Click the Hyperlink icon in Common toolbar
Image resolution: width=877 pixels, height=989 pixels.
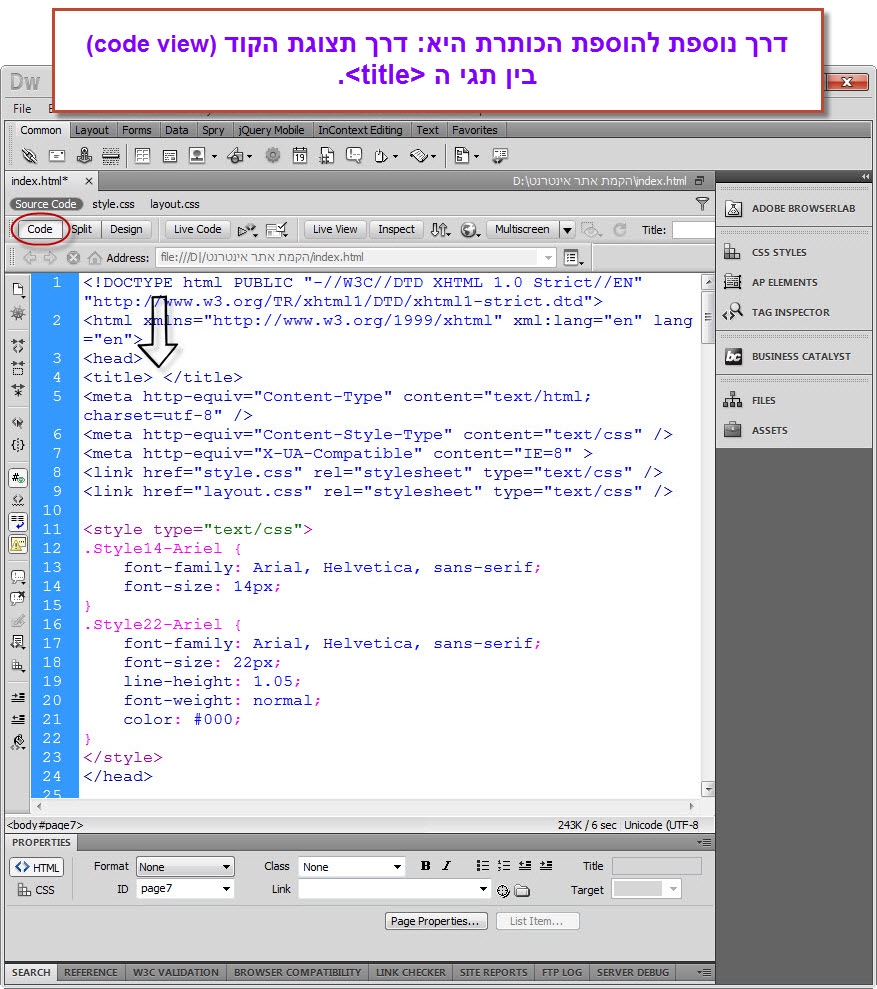pos(29,156)
